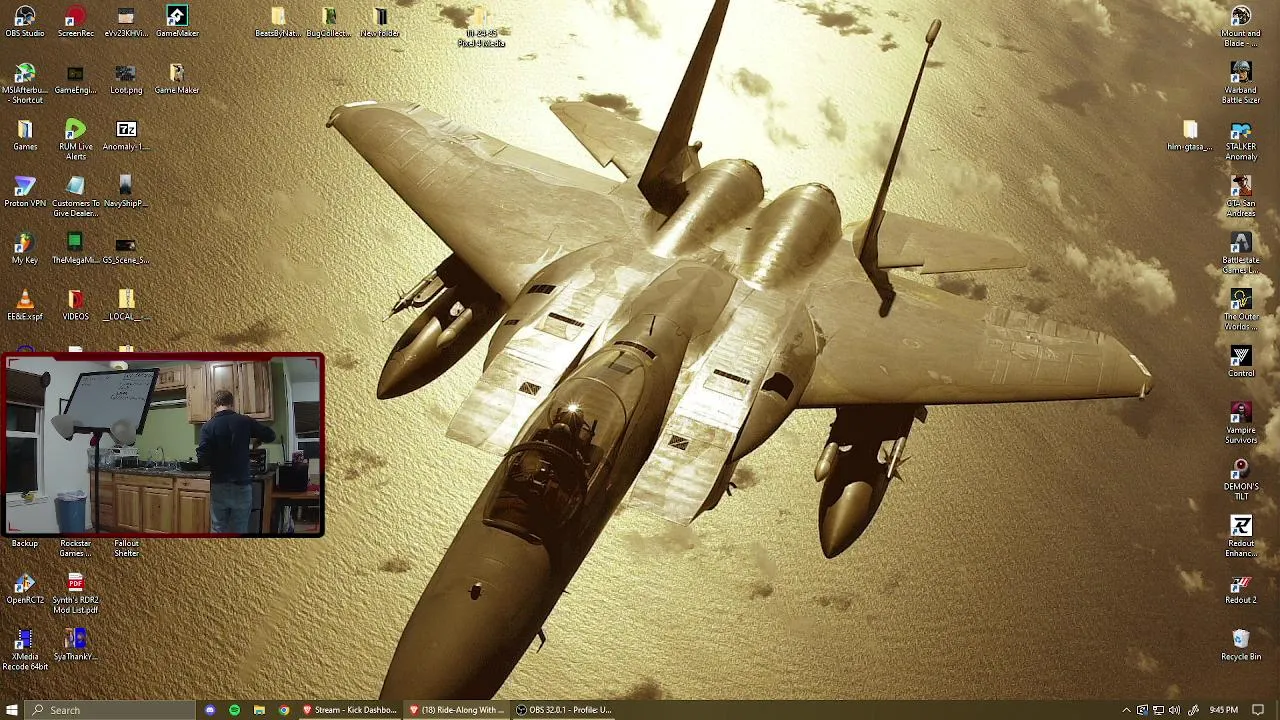Image resolution: width=1280 pixels, height=720 pixels.
Task: Select the GTA San Andreas shortcut
Action: [x=1241, y=197]
